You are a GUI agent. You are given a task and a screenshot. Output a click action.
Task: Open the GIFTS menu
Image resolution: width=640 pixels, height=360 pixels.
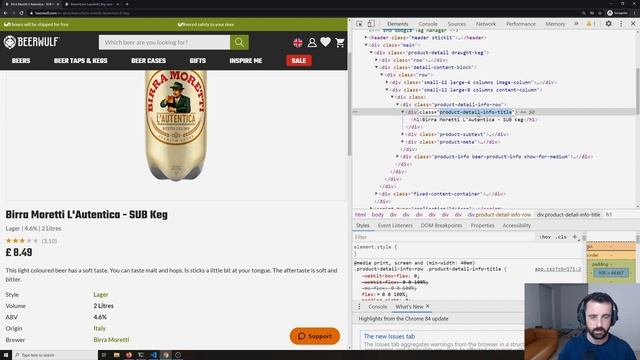point(198,60)
